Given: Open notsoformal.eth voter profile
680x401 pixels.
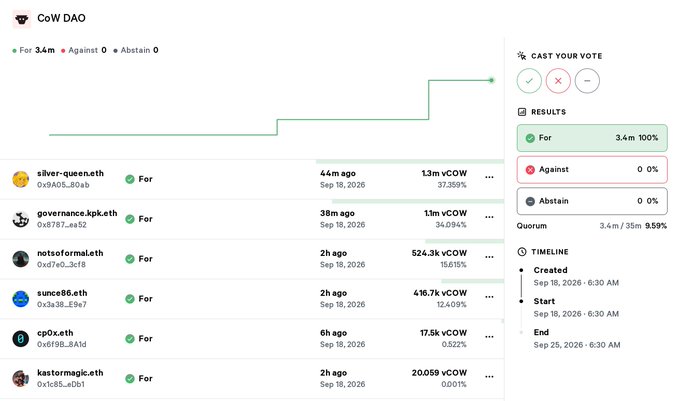Looking at the screenshot, I should click(70, 253).
